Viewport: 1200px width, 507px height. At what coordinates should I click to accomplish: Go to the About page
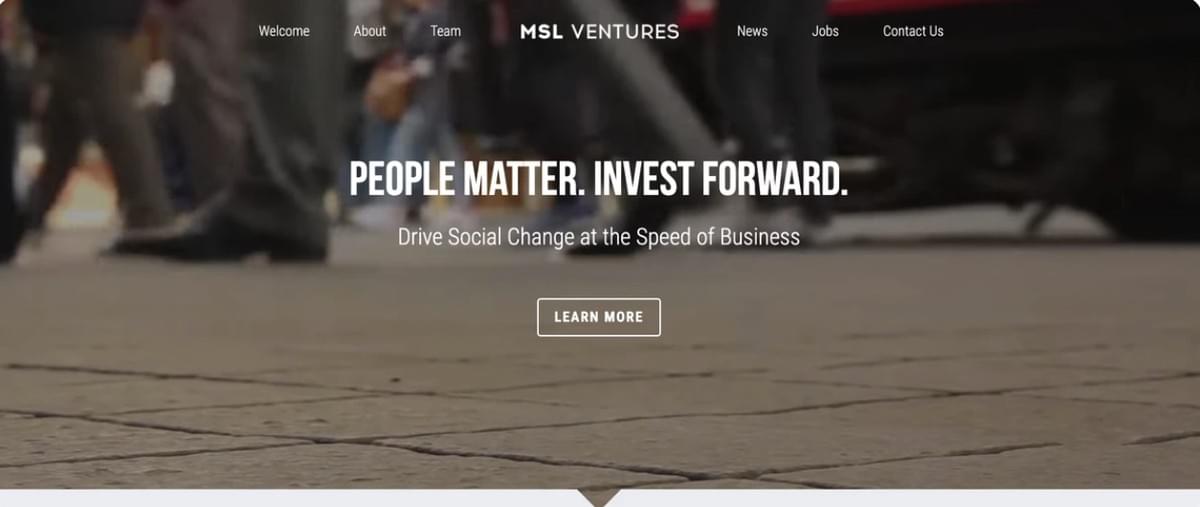(x=369, y=31)
